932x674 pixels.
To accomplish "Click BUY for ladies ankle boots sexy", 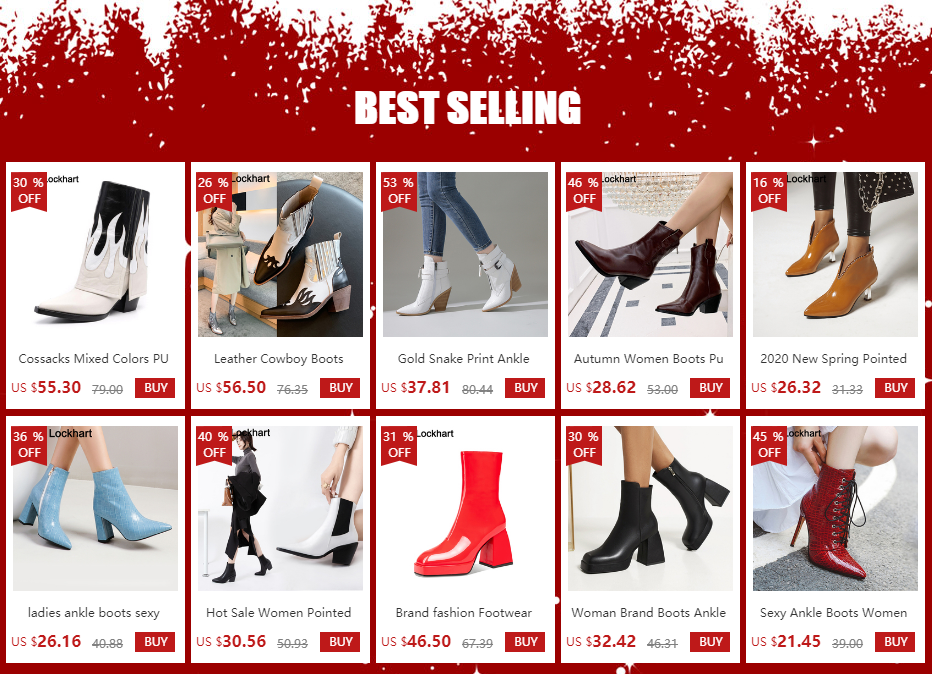I will 155,641.
